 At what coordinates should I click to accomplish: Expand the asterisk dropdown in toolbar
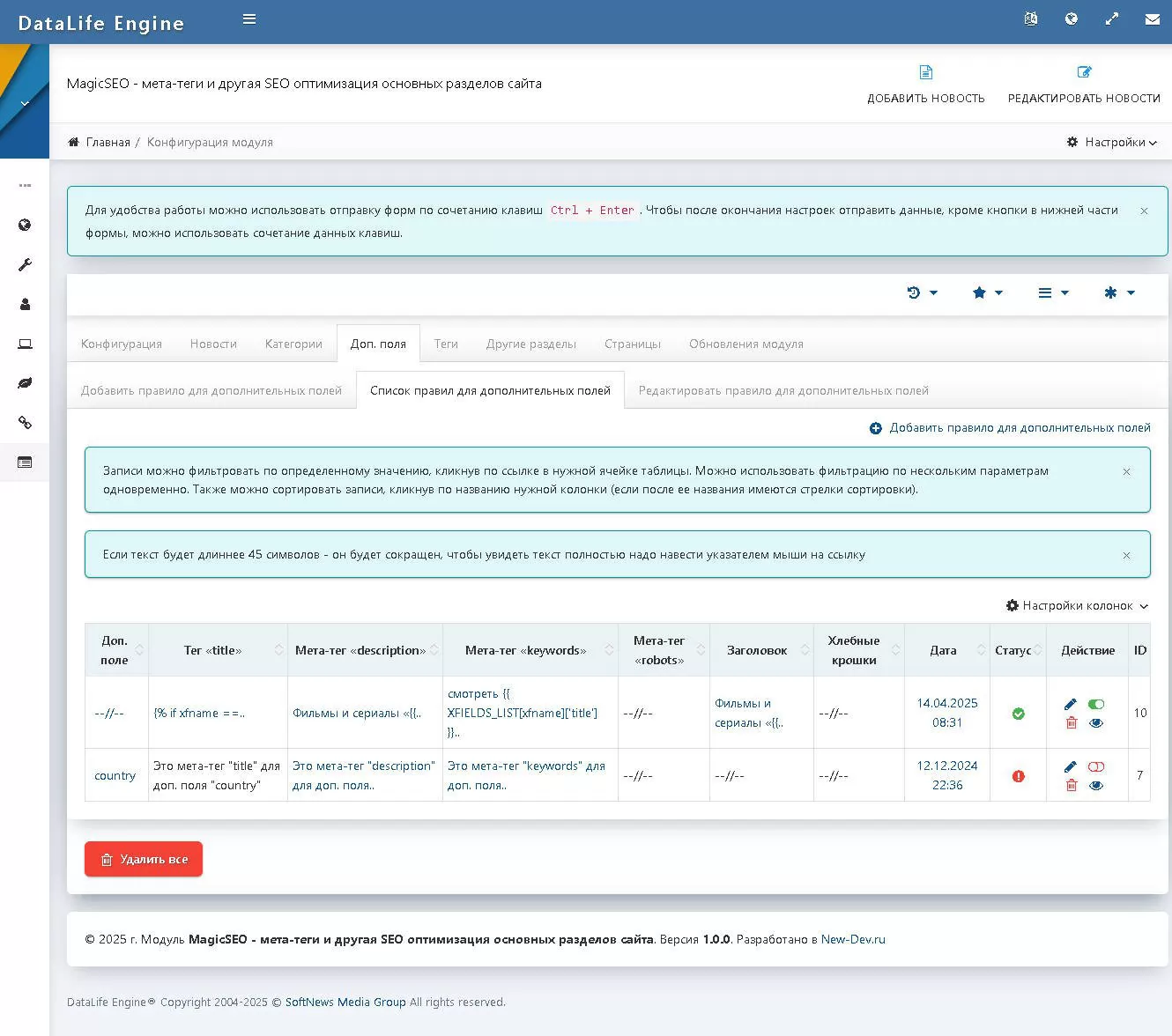(x=1120, y=292)
